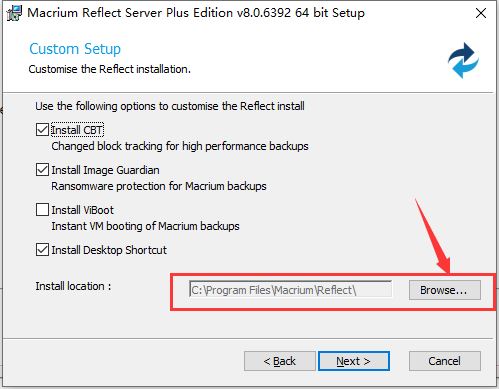Untick the Install Image Guardian checkbox box
499x389 pixels.
[x=42, y=170]
